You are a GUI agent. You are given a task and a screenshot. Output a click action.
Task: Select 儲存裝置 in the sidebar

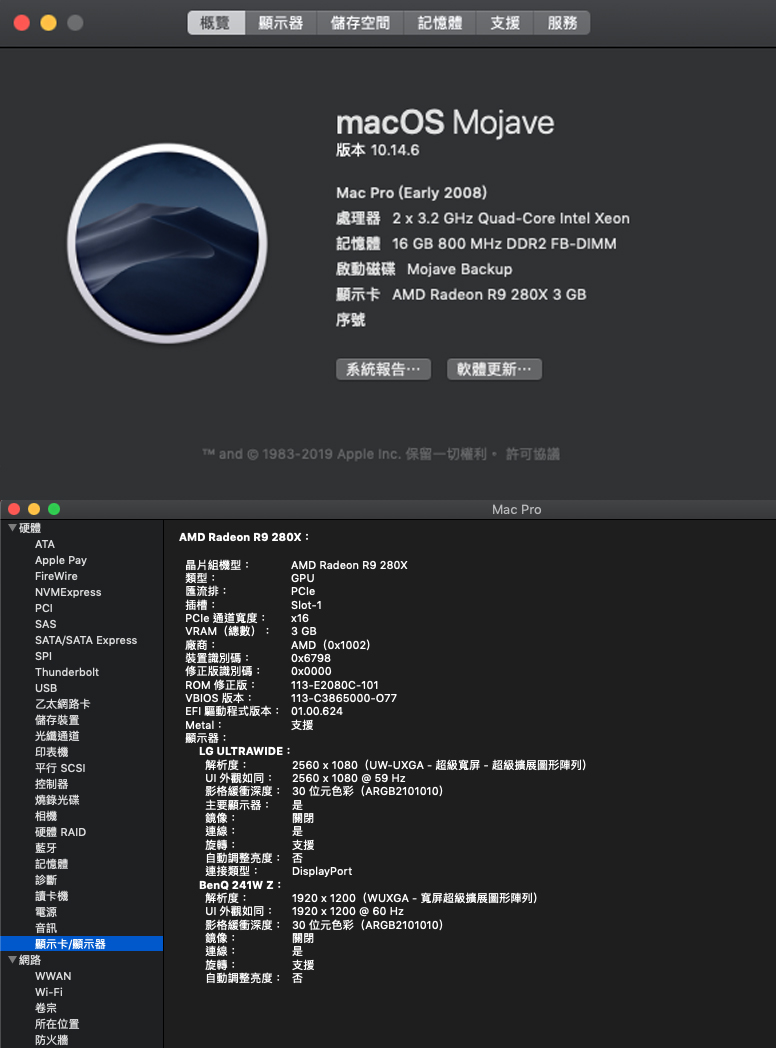tap(57, 720)
